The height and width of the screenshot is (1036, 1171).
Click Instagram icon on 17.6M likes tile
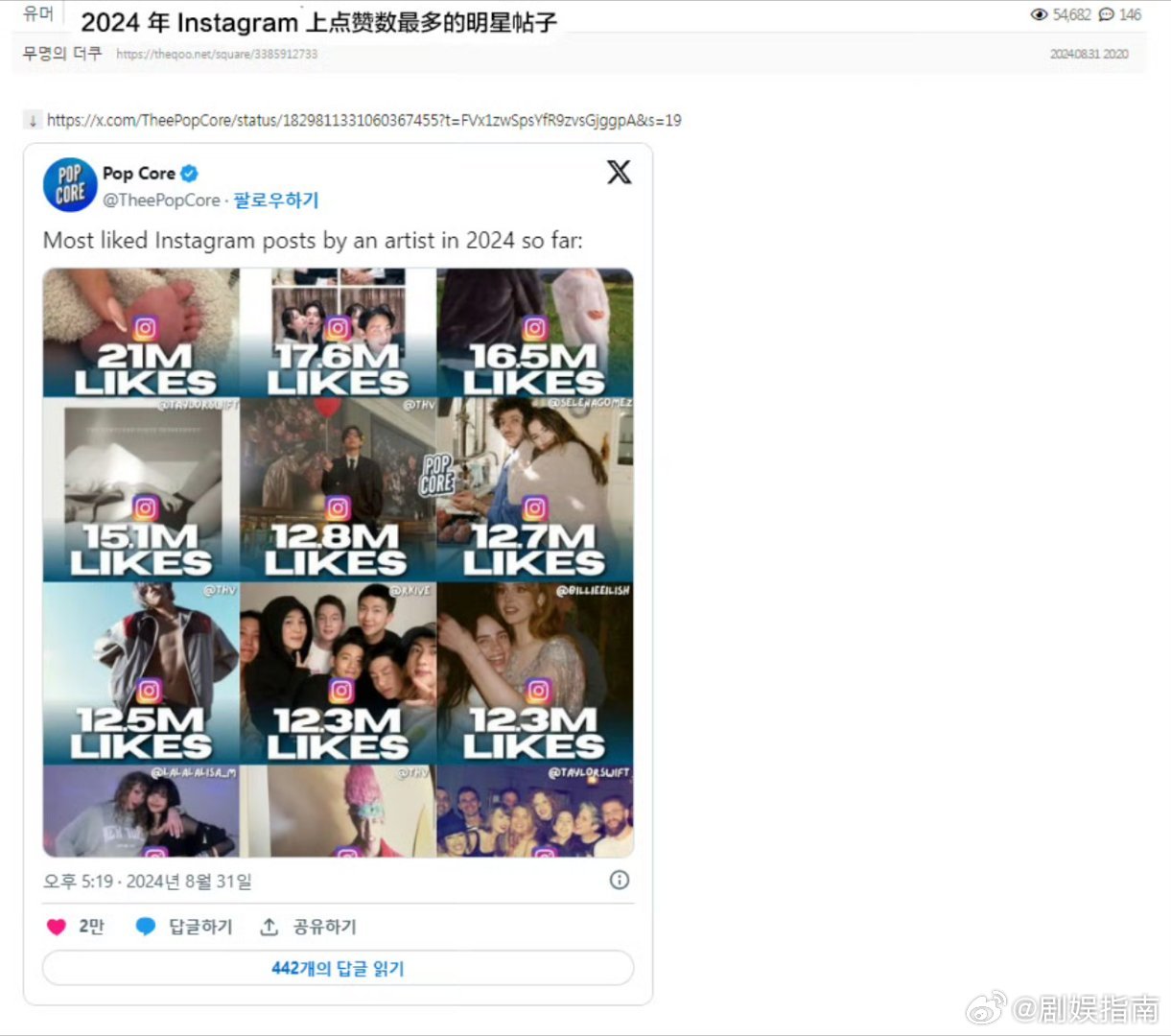(x=338, y=328)
